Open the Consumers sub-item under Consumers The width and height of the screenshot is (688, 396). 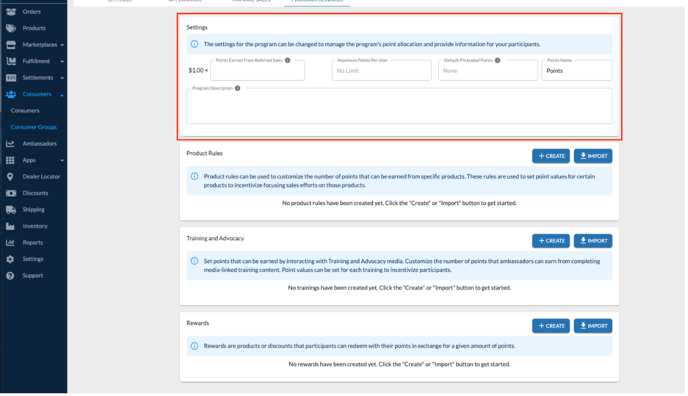pyautogui.click(x=25, y=111)
